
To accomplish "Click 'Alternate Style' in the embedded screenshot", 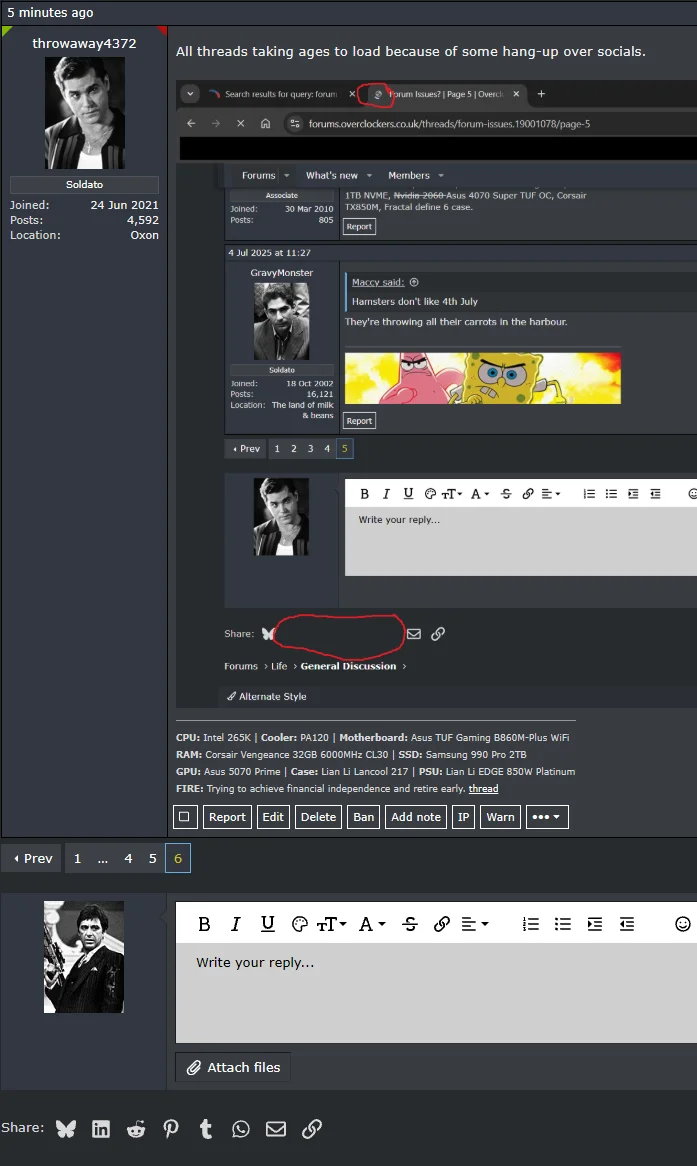I will tap(267, 696).
